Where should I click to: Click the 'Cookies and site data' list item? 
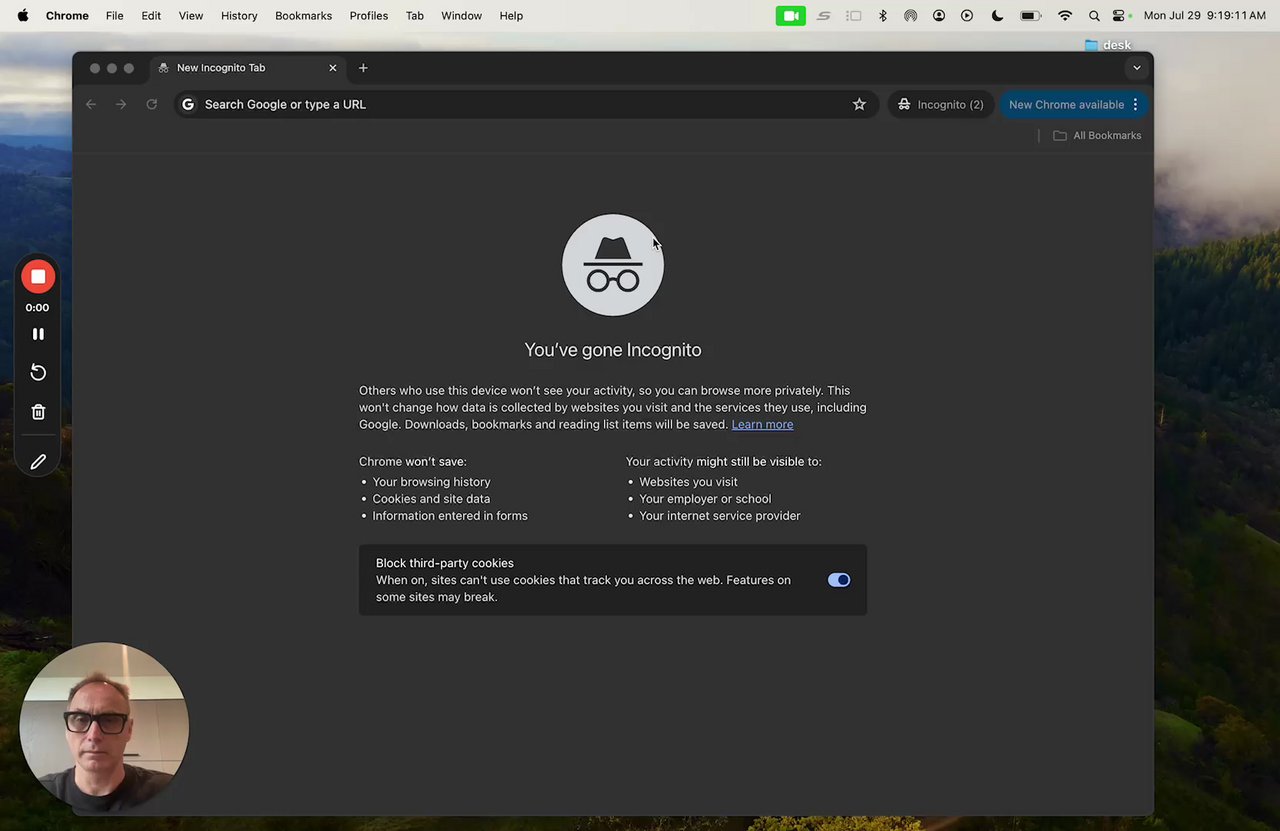431,499
